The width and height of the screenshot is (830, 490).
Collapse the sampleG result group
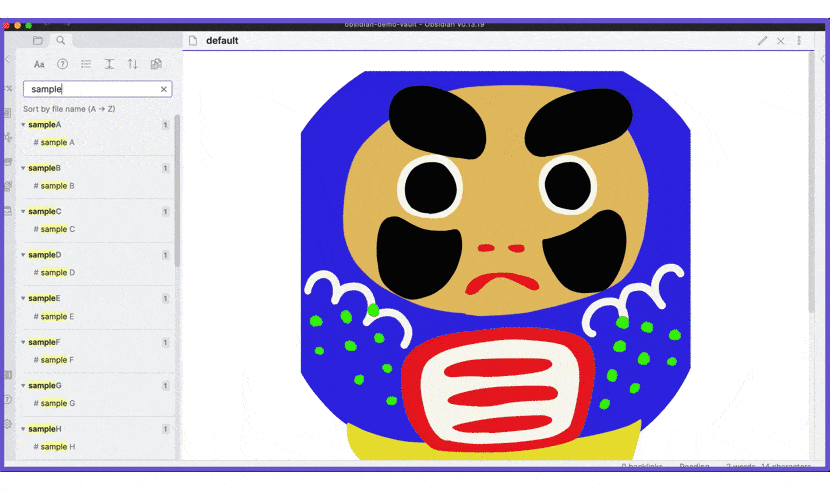pos(23,385)
